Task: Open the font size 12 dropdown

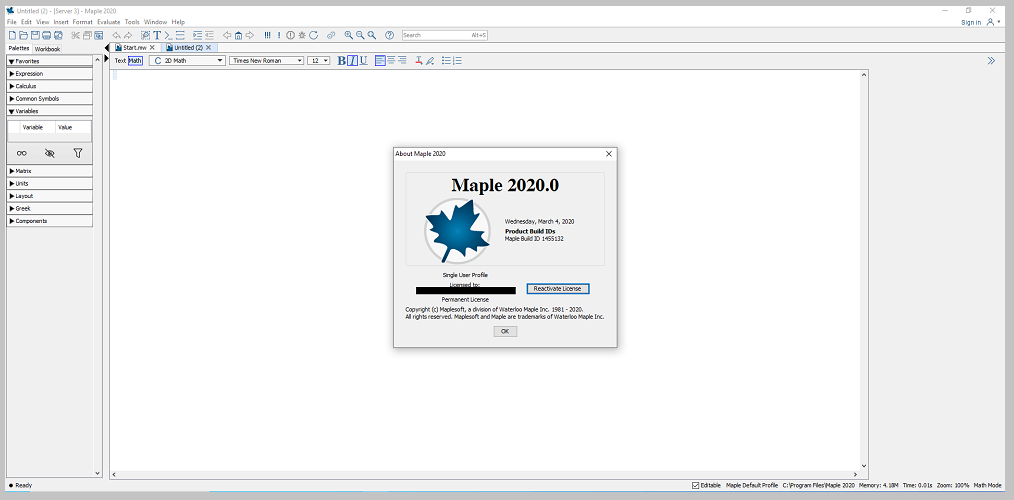Action: pos(318,60)
